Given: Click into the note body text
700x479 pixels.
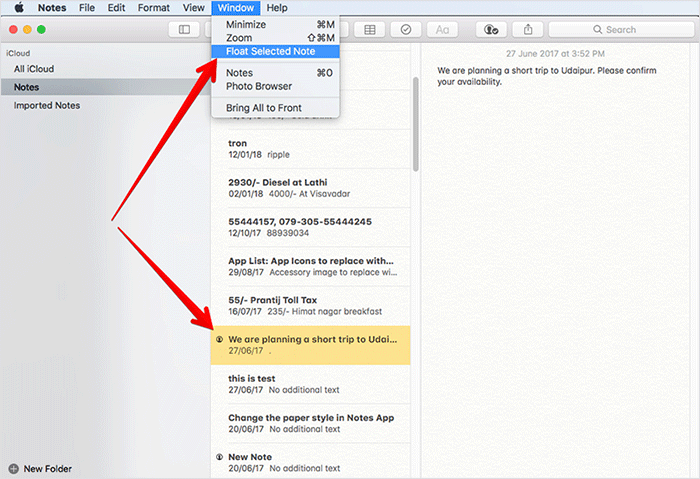Looking at the screenshot, I should (x=546, y=76).
